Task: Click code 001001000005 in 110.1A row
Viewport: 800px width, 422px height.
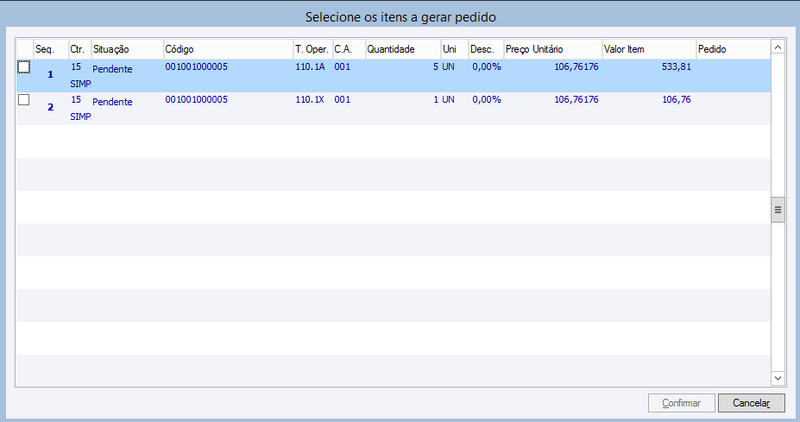Action: tap(196, 67)
